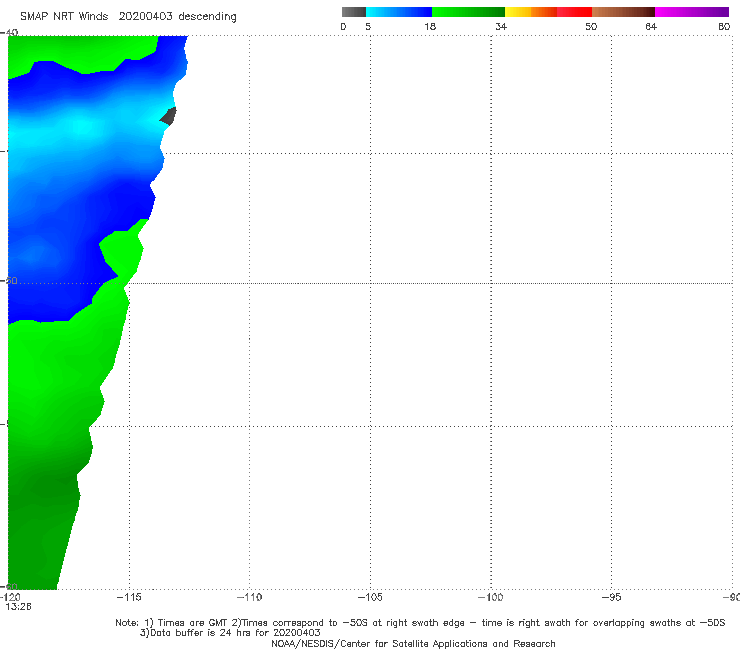The image size is (740, 650).
Task: Click the brown 50–64 color bar segment
Action: click(623, 12)
